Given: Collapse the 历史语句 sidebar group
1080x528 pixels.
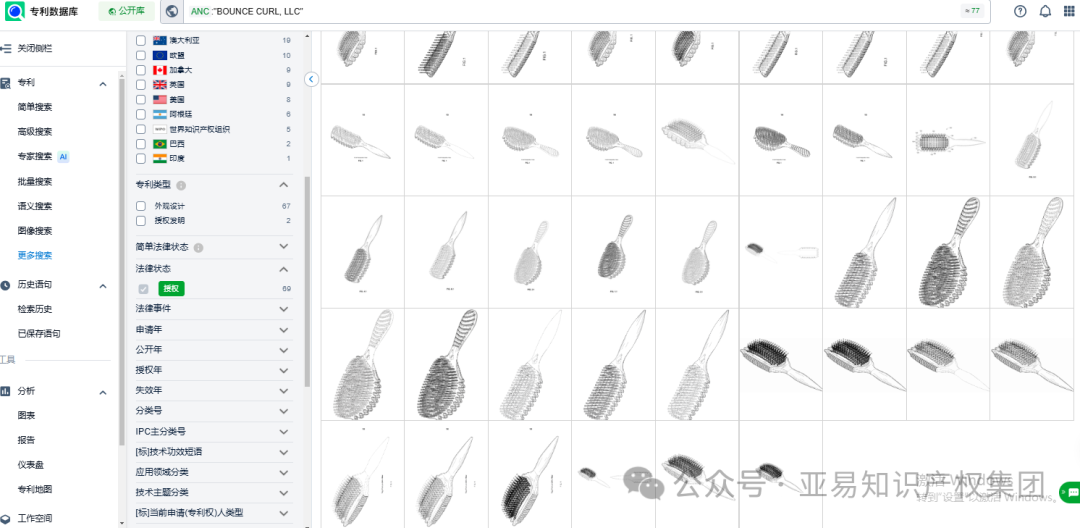Looking at the screenshot, I should tap(103, 286).
